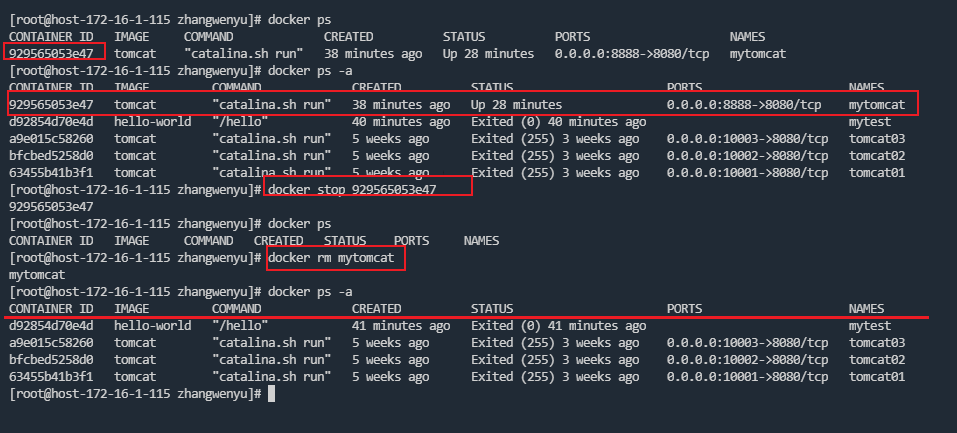Click the boxed "docker stop 929565053e47" command

[367, 189]
